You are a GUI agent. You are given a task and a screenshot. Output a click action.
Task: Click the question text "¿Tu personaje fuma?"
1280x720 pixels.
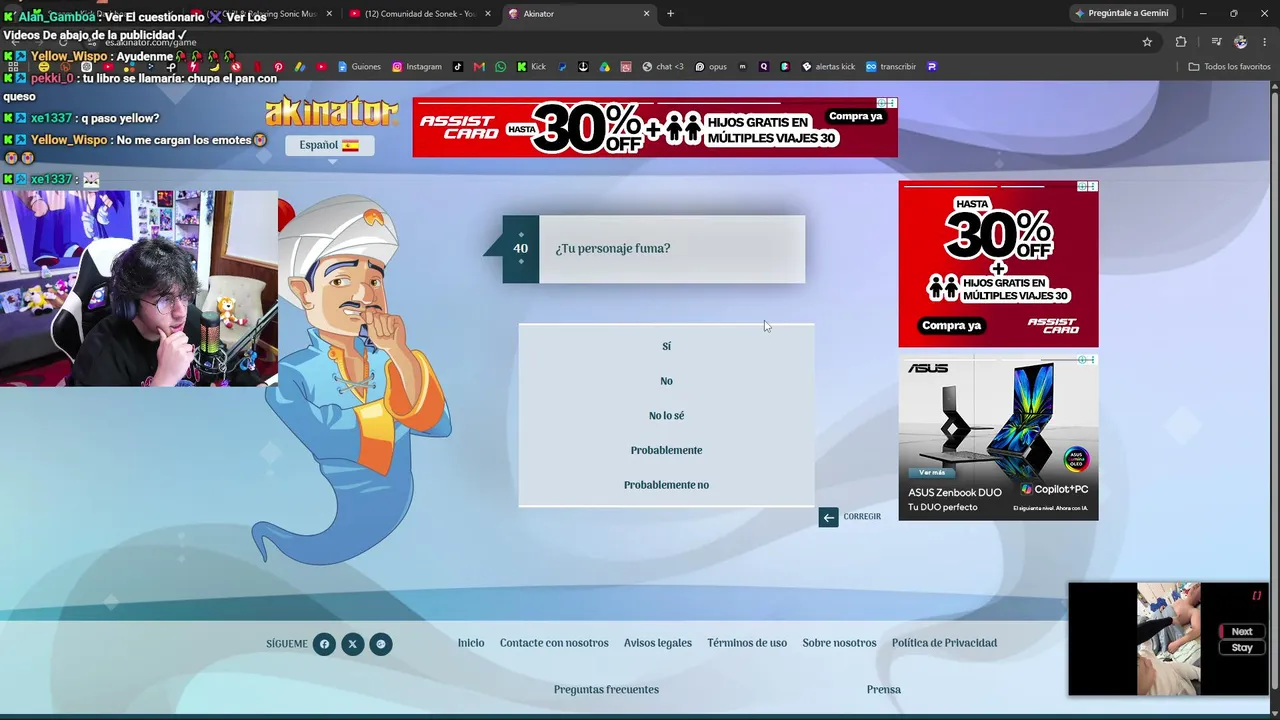[x=613, y=248]
